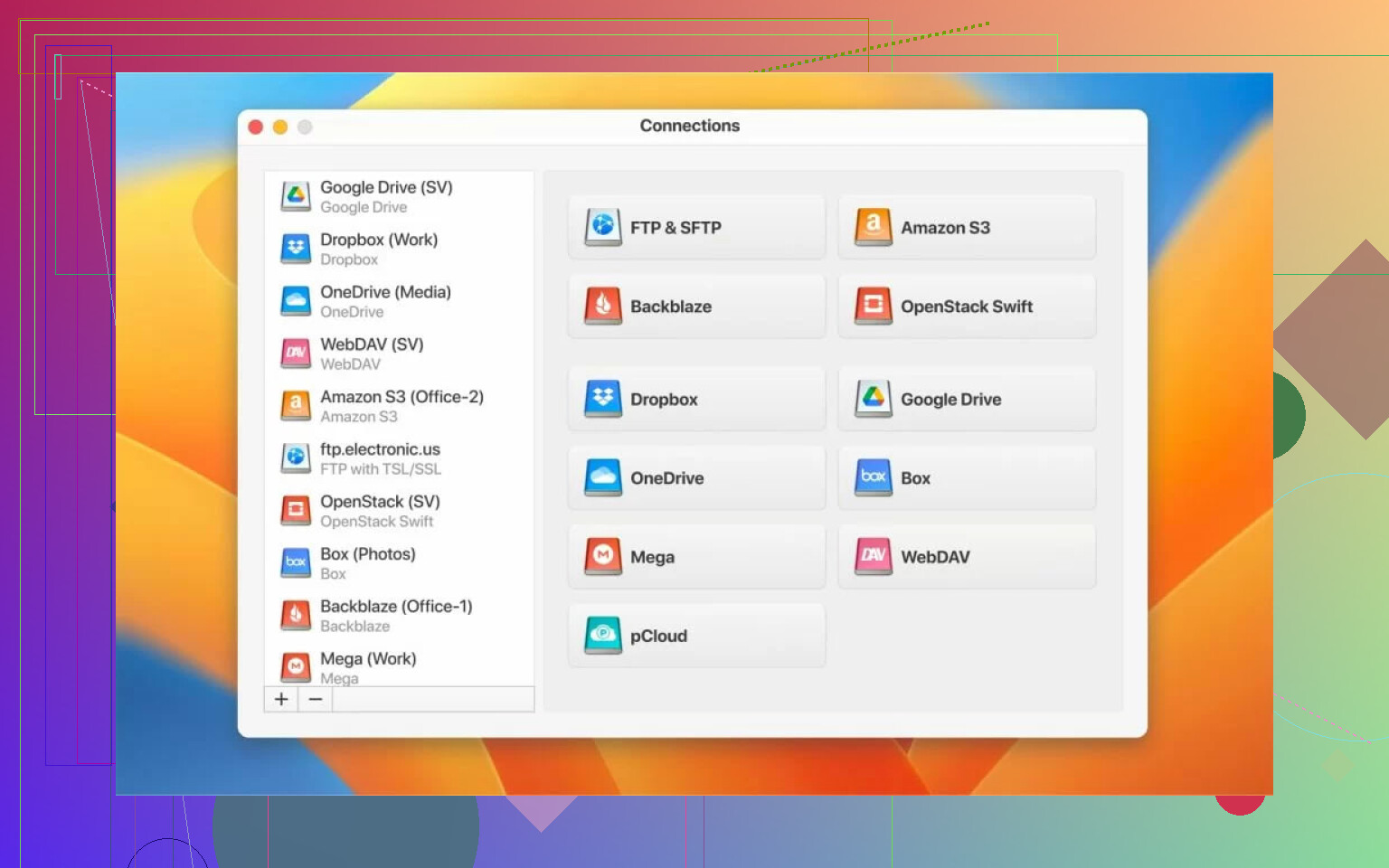Add a new connection with plus button
The image size is (1389, 868).
(281, 699)
